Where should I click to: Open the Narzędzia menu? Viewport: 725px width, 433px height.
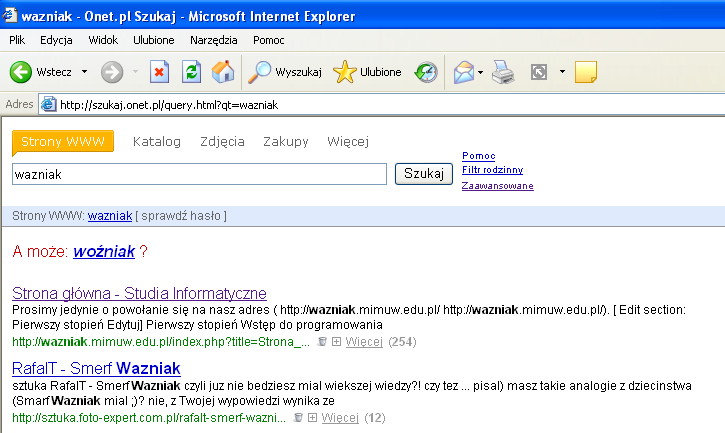[x=214, y=40]
